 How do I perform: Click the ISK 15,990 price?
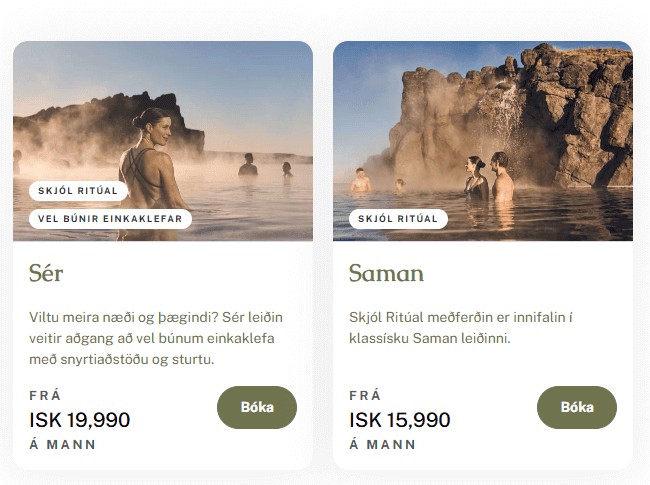(400, 420)
